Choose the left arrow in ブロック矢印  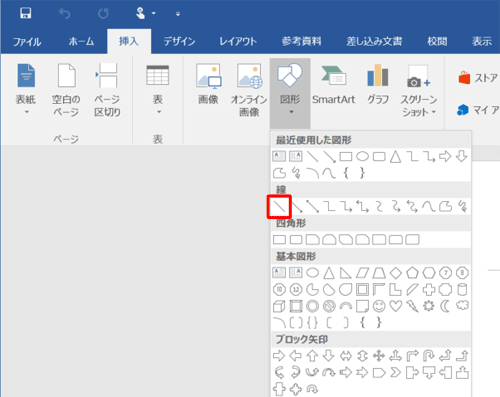296,356
